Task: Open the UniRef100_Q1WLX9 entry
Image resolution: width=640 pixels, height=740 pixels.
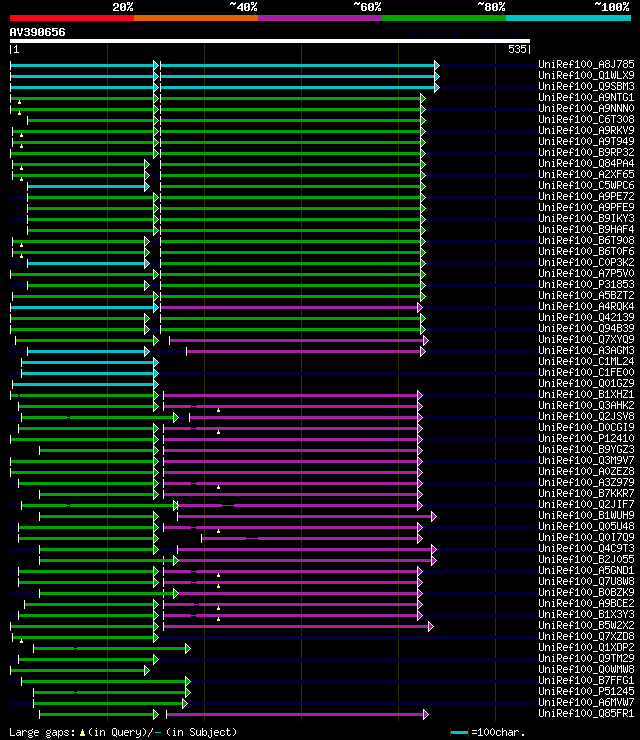Action: tap(586, 75)
